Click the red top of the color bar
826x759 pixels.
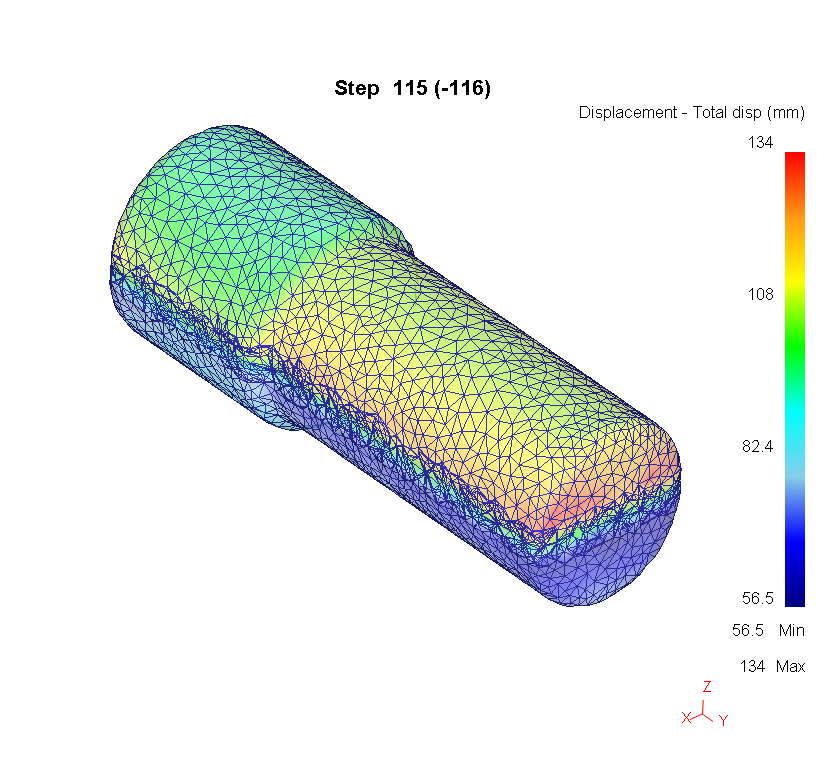[794, 162]
